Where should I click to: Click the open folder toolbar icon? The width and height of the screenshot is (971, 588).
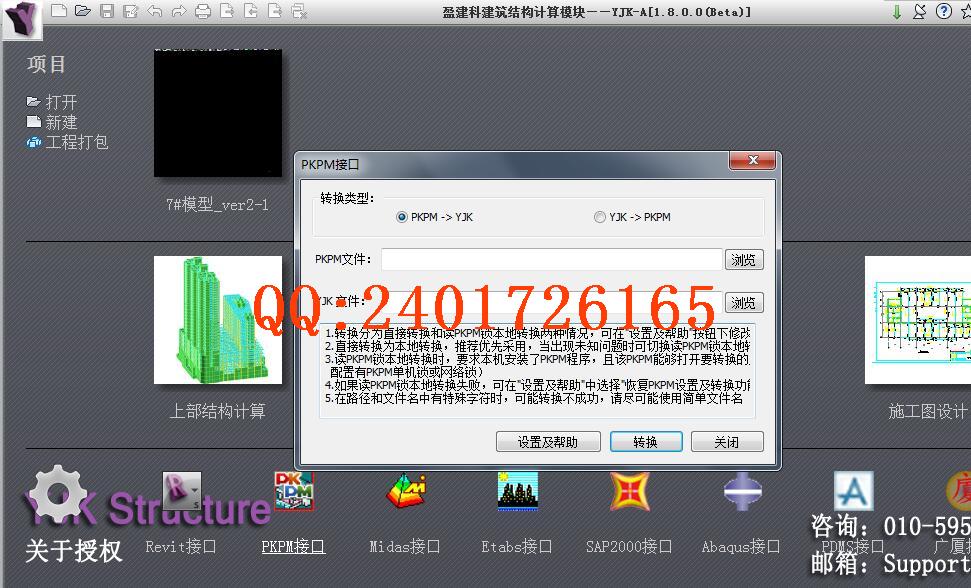click(x=83, y=11)
